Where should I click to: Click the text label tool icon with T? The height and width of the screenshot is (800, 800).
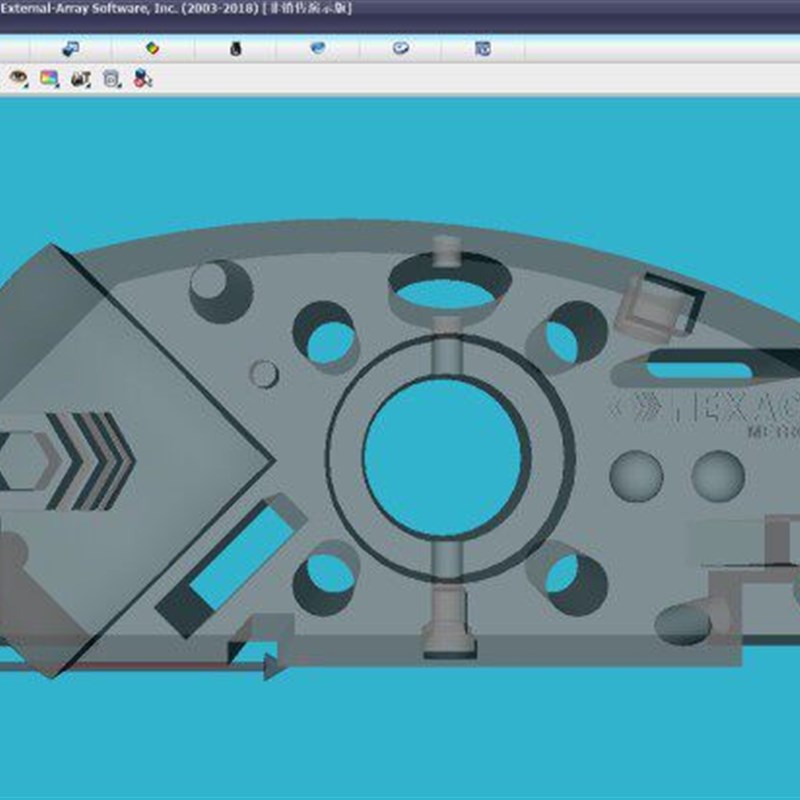[80, 79]
